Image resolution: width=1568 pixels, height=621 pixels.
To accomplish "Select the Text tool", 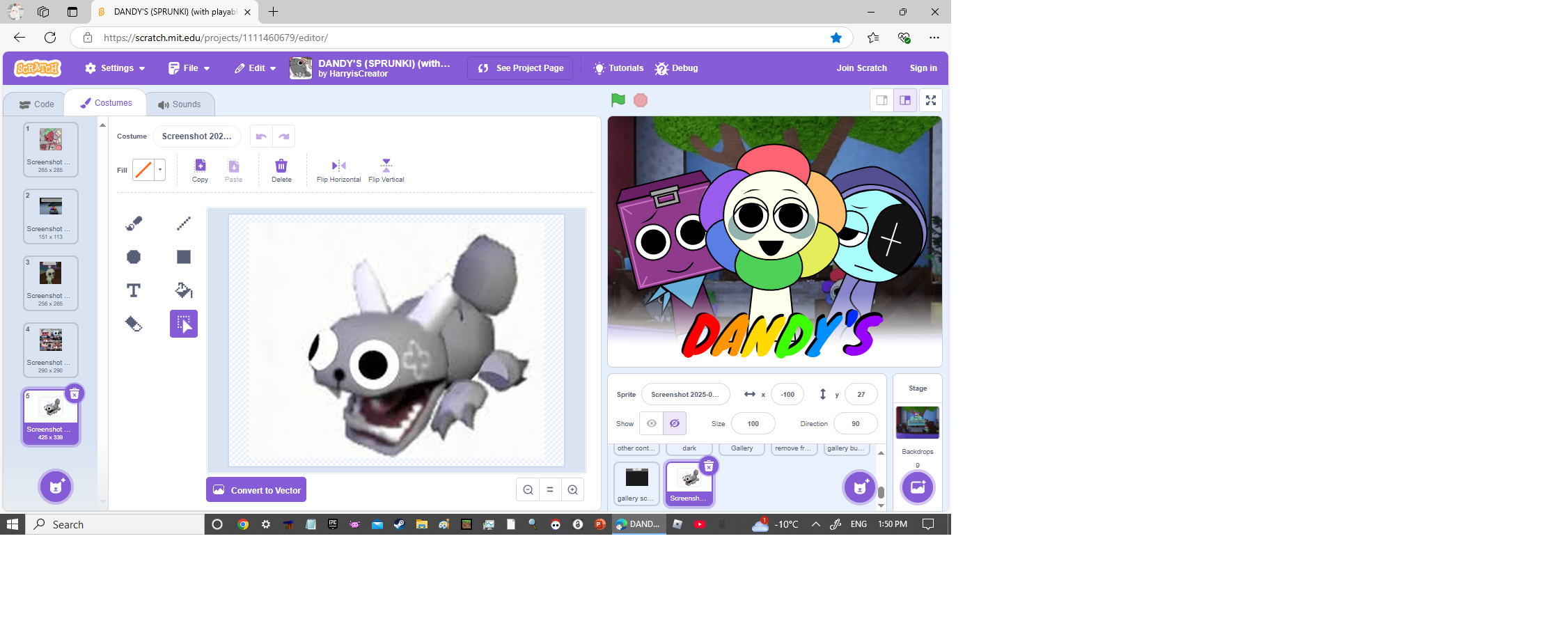I will point(134,290).
